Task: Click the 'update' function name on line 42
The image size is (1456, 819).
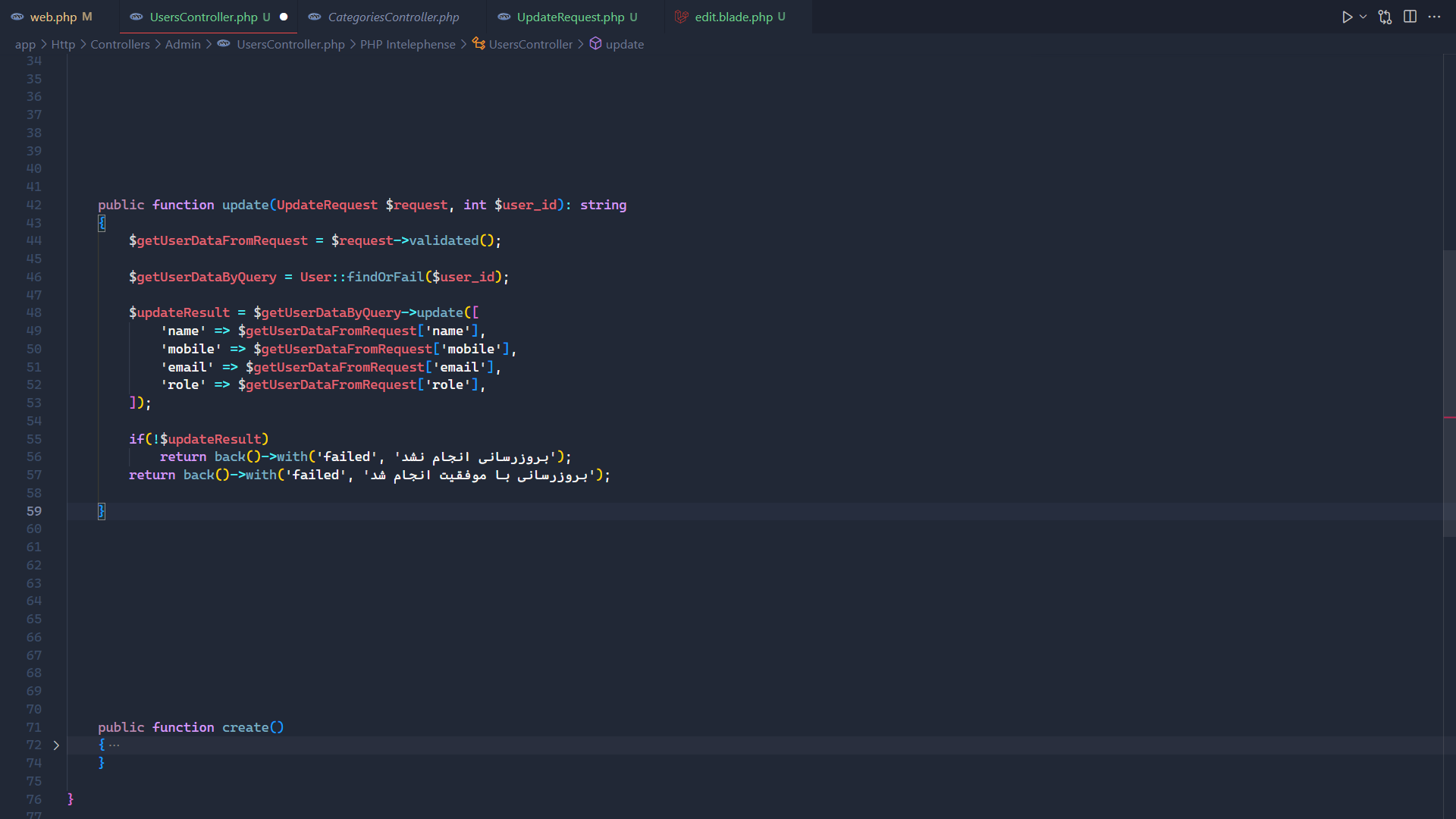Action: pos(245,205)
